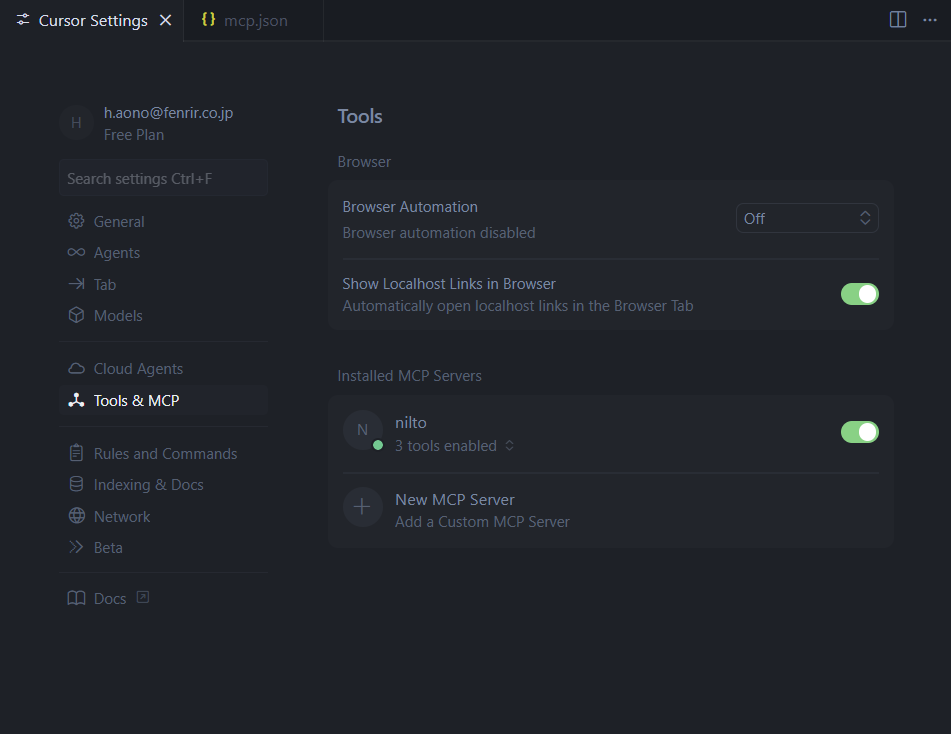Click the Agents infinity icon
951x734 pixels.
pyautogui.click(x=76, y=253)
